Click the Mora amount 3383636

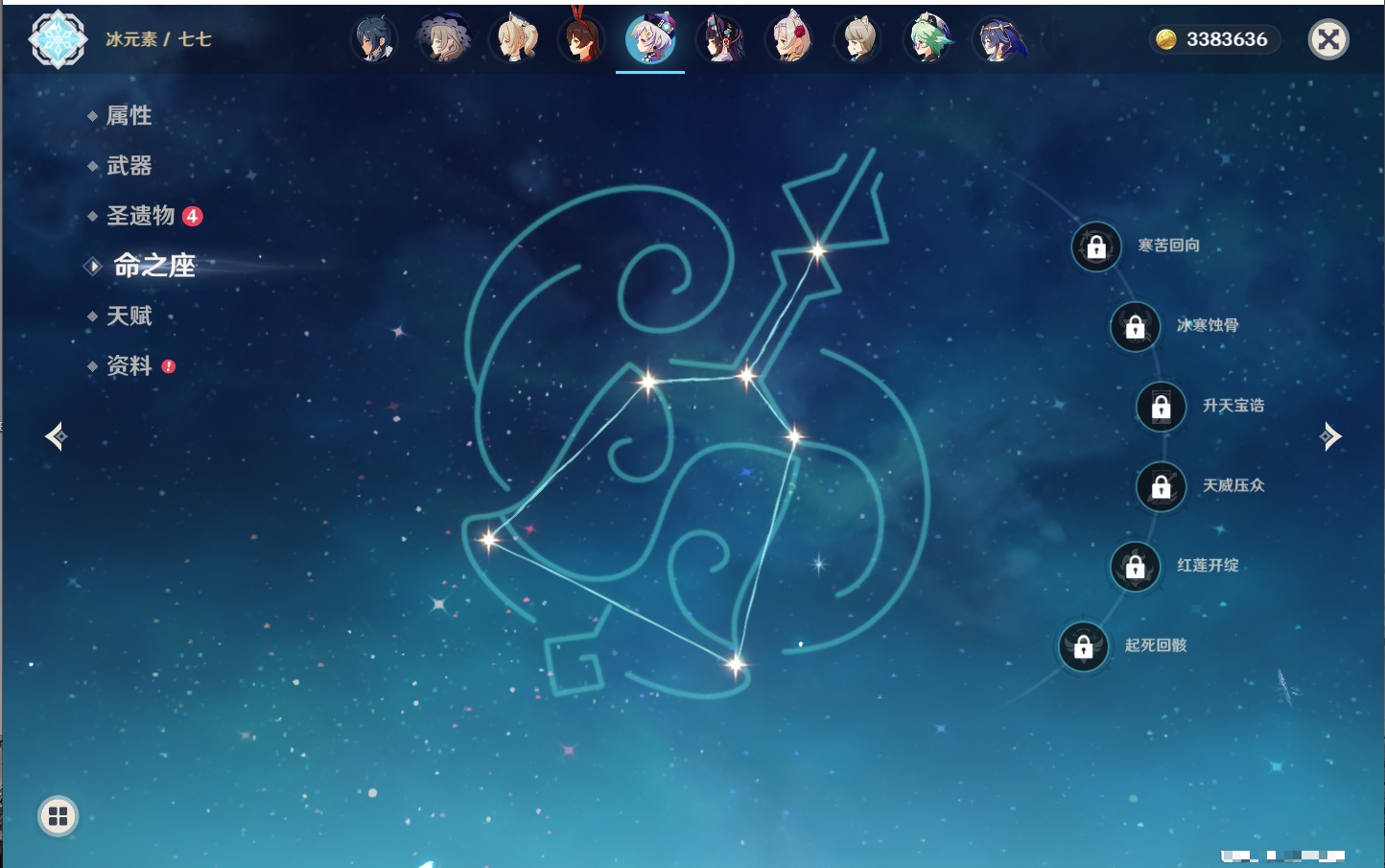1227,39
